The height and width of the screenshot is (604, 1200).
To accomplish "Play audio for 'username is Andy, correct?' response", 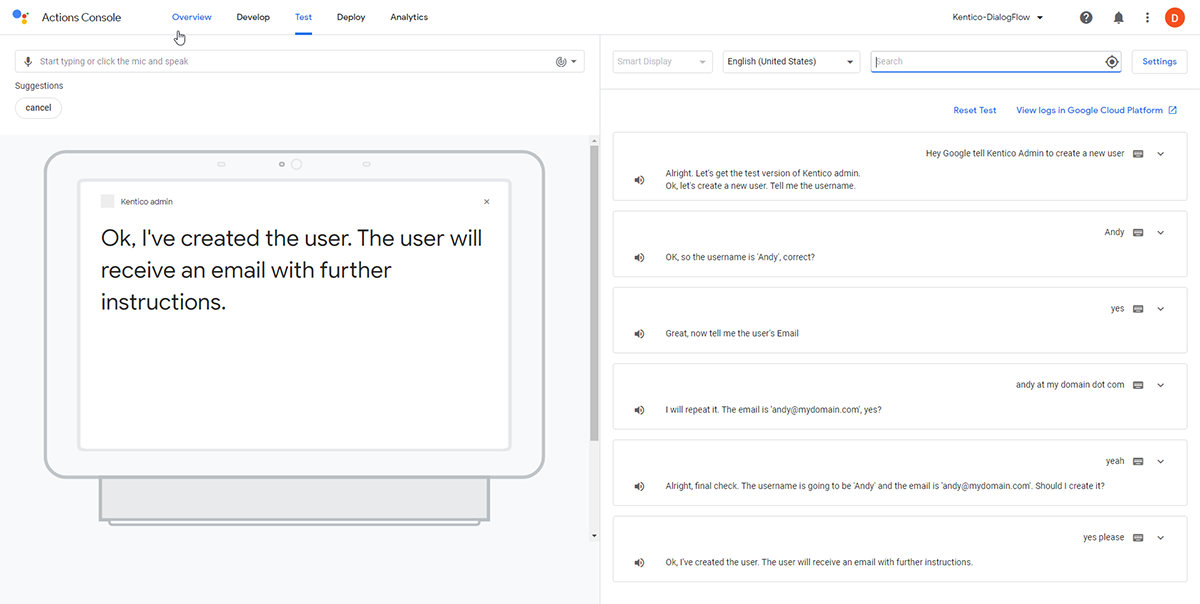I will click(x=639, y=257).
